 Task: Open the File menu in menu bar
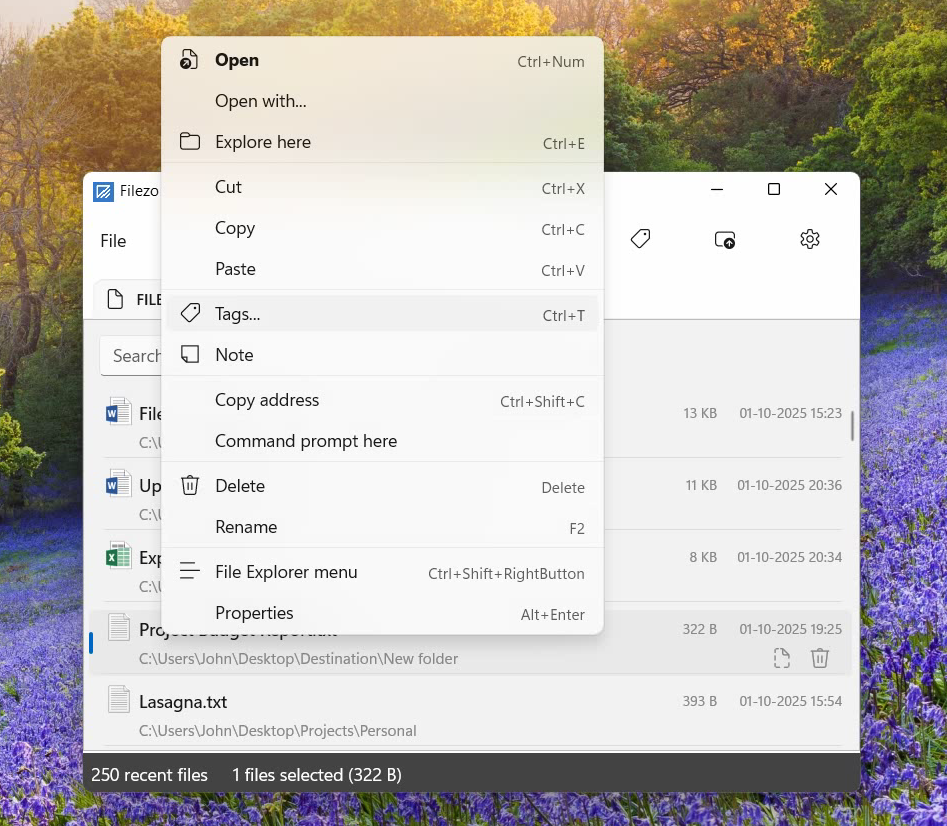(113, 241)
